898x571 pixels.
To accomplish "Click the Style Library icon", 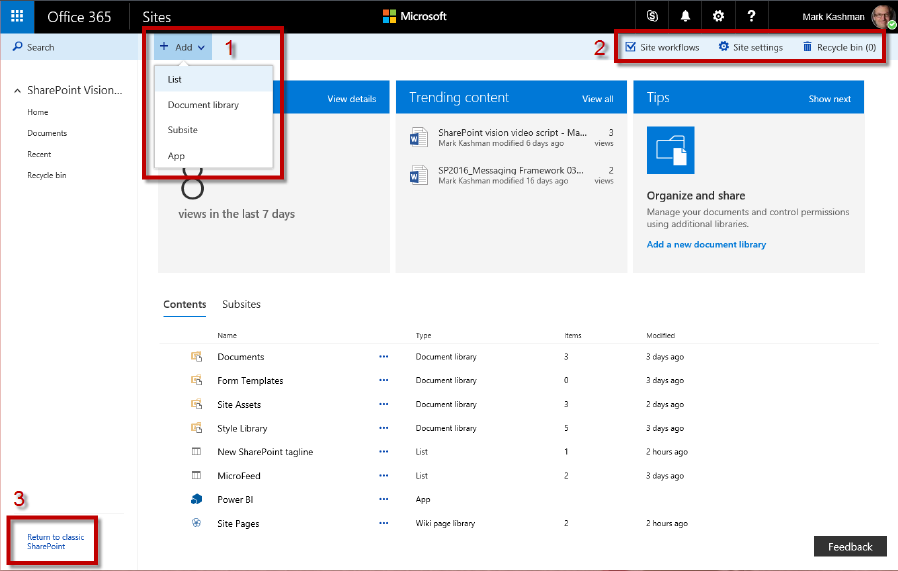I will [196, 428].
